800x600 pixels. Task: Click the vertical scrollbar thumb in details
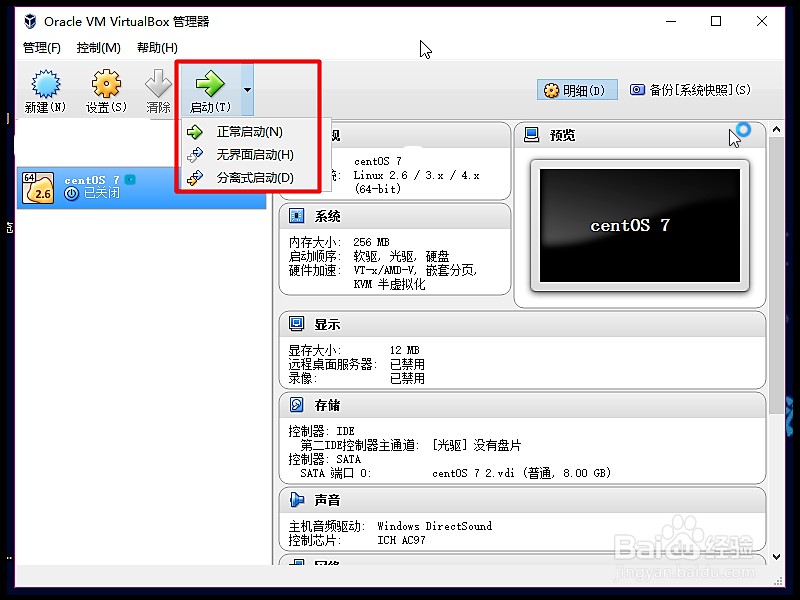coord(776,276)
